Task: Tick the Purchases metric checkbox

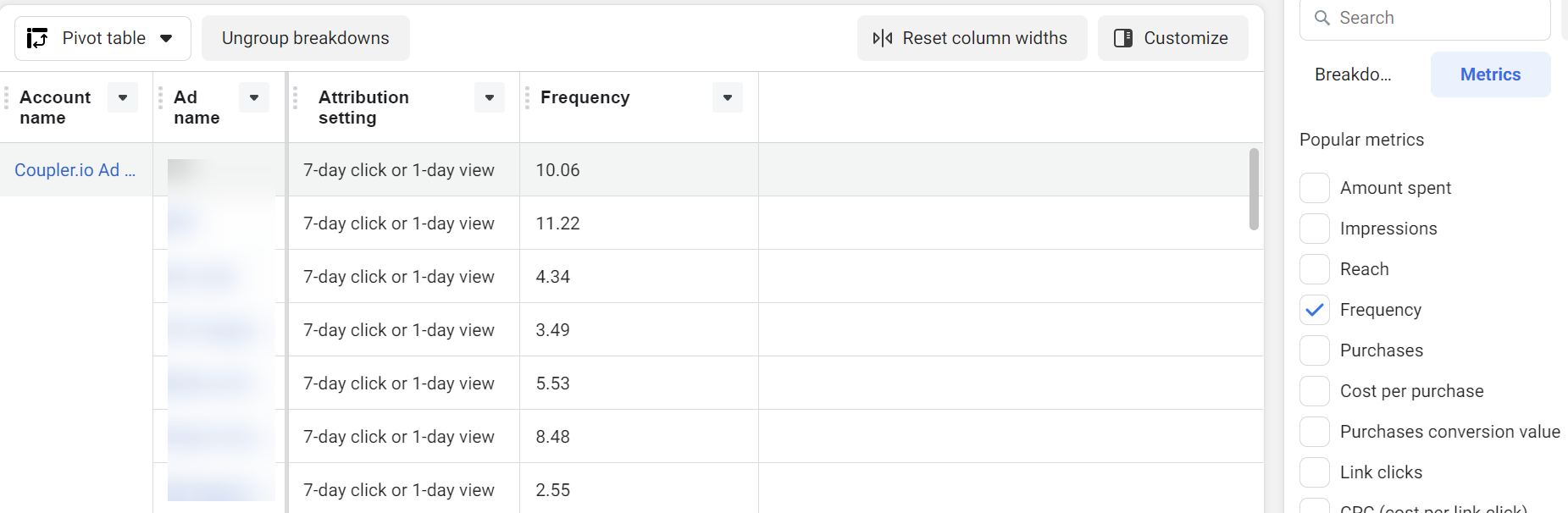Action: coord(1315,350)
